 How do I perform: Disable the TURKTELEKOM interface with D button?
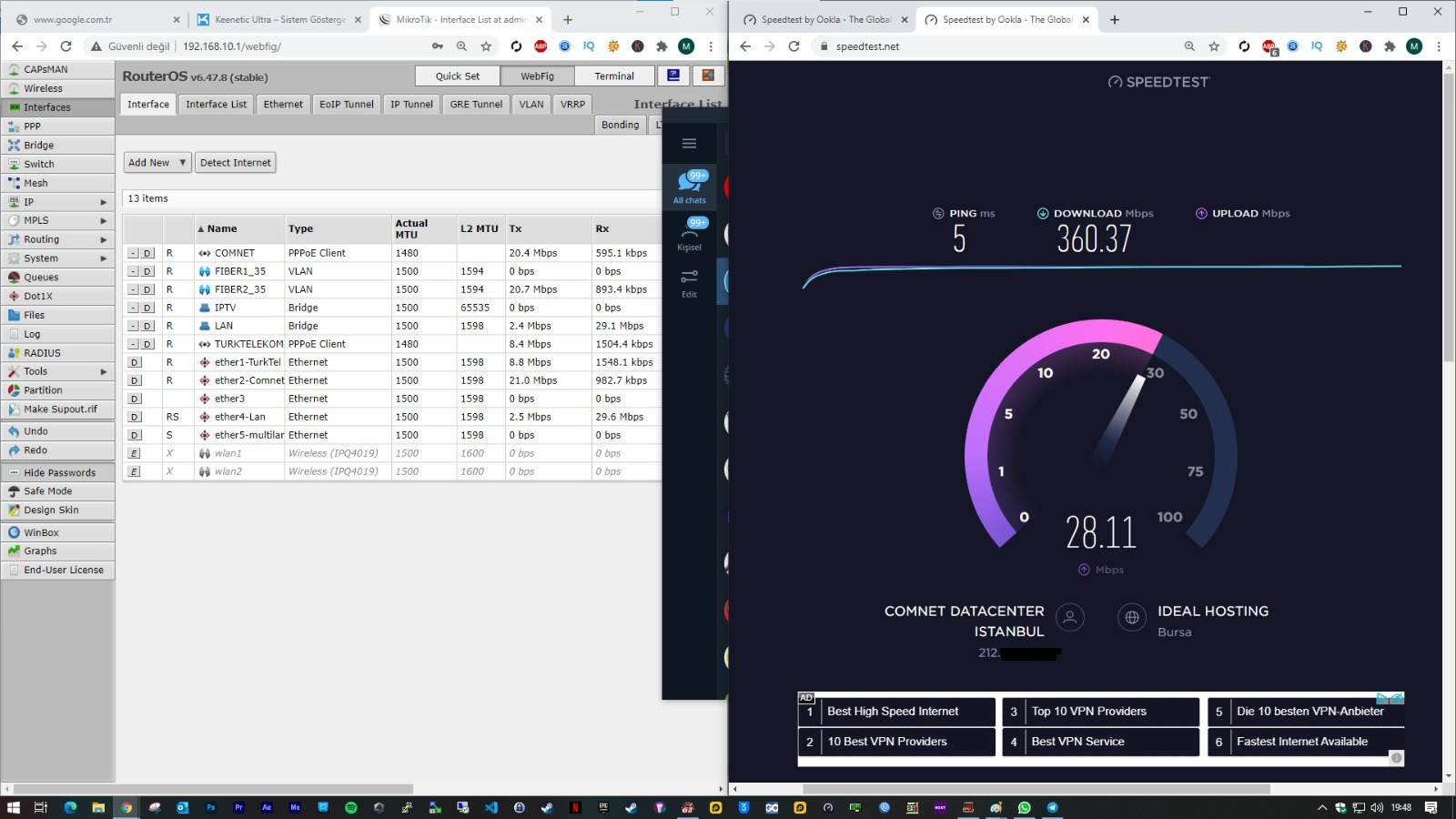(147, 344)
